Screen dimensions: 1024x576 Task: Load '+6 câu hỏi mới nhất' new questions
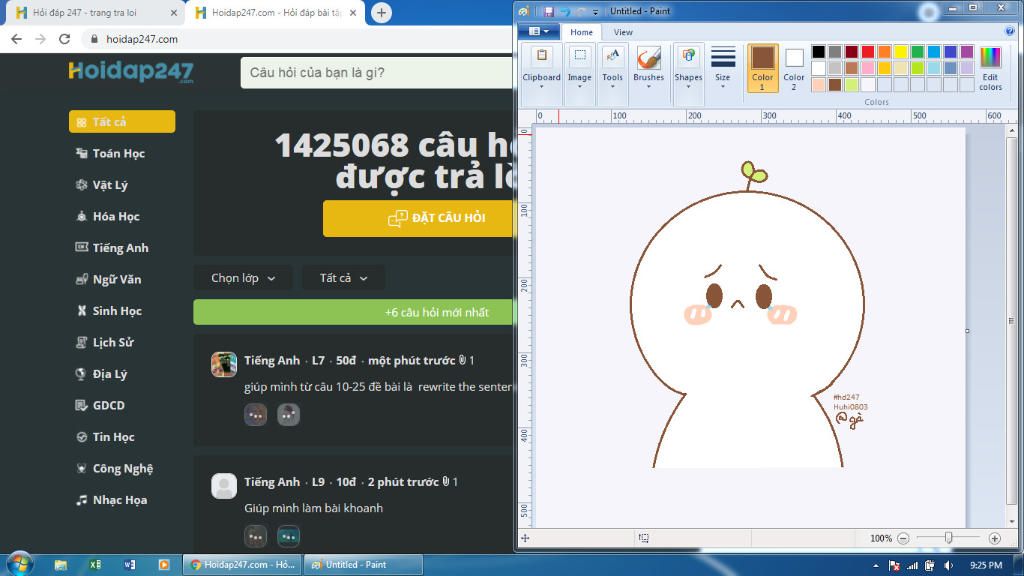354,312
